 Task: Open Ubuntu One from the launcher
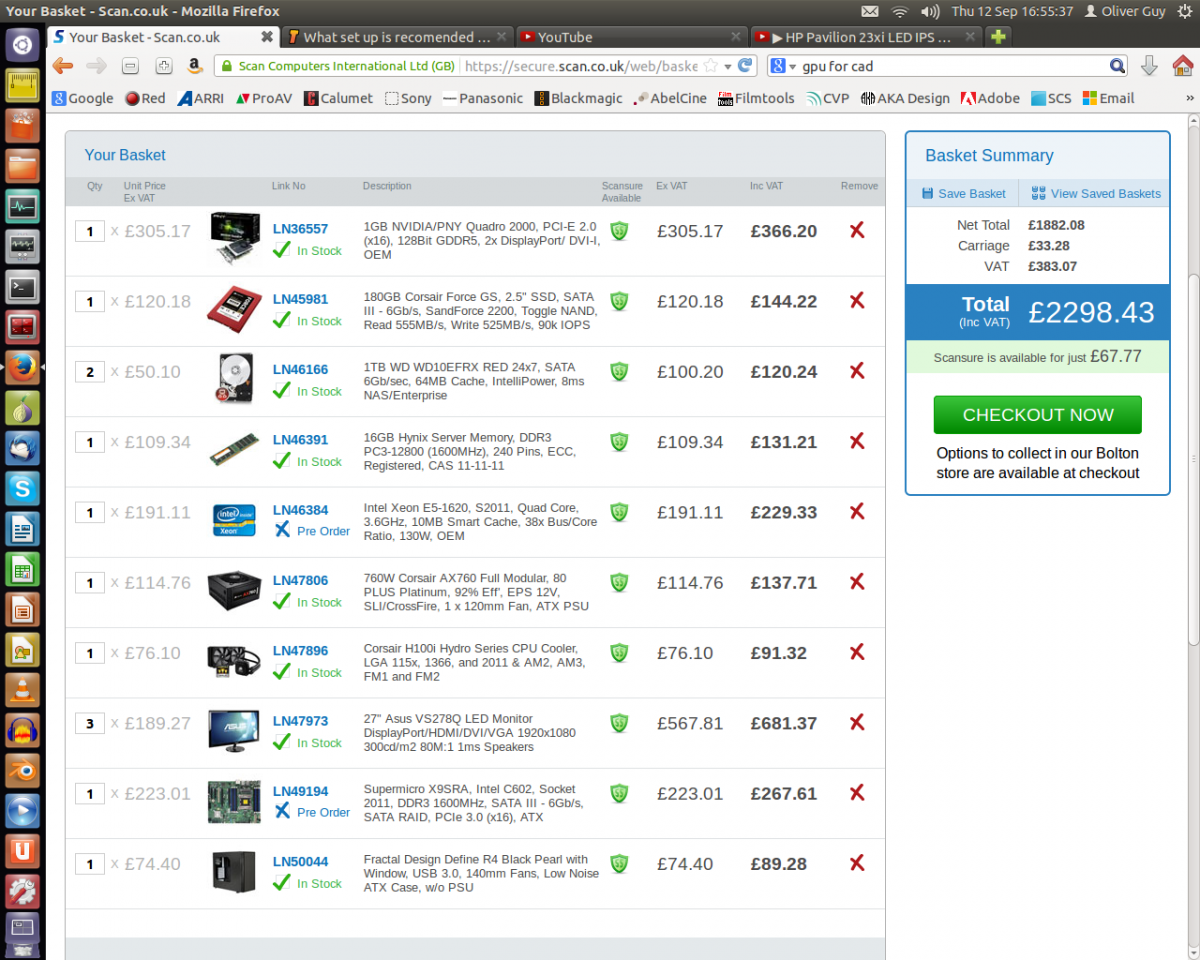tap(23, 851)
